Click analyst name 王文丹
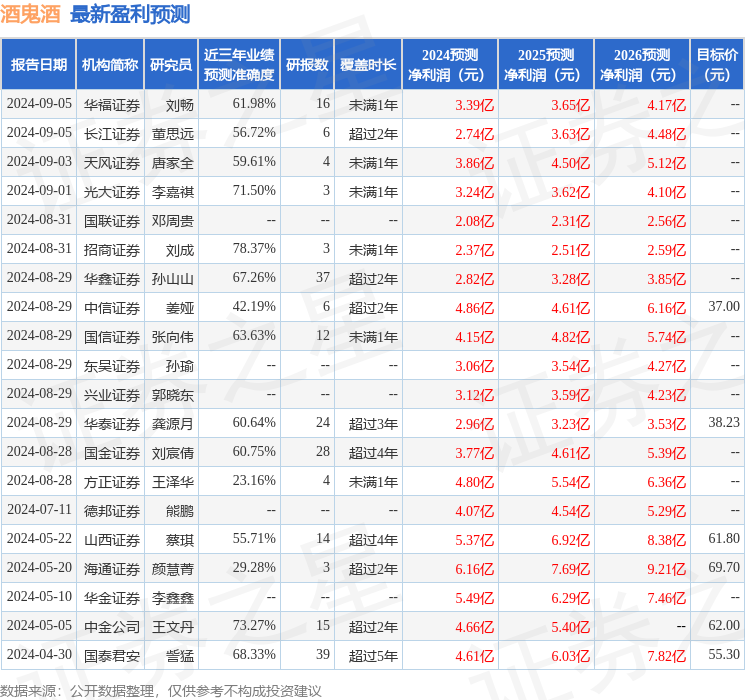The height and width of the screenshot is (700, 745). coord(173,627)
